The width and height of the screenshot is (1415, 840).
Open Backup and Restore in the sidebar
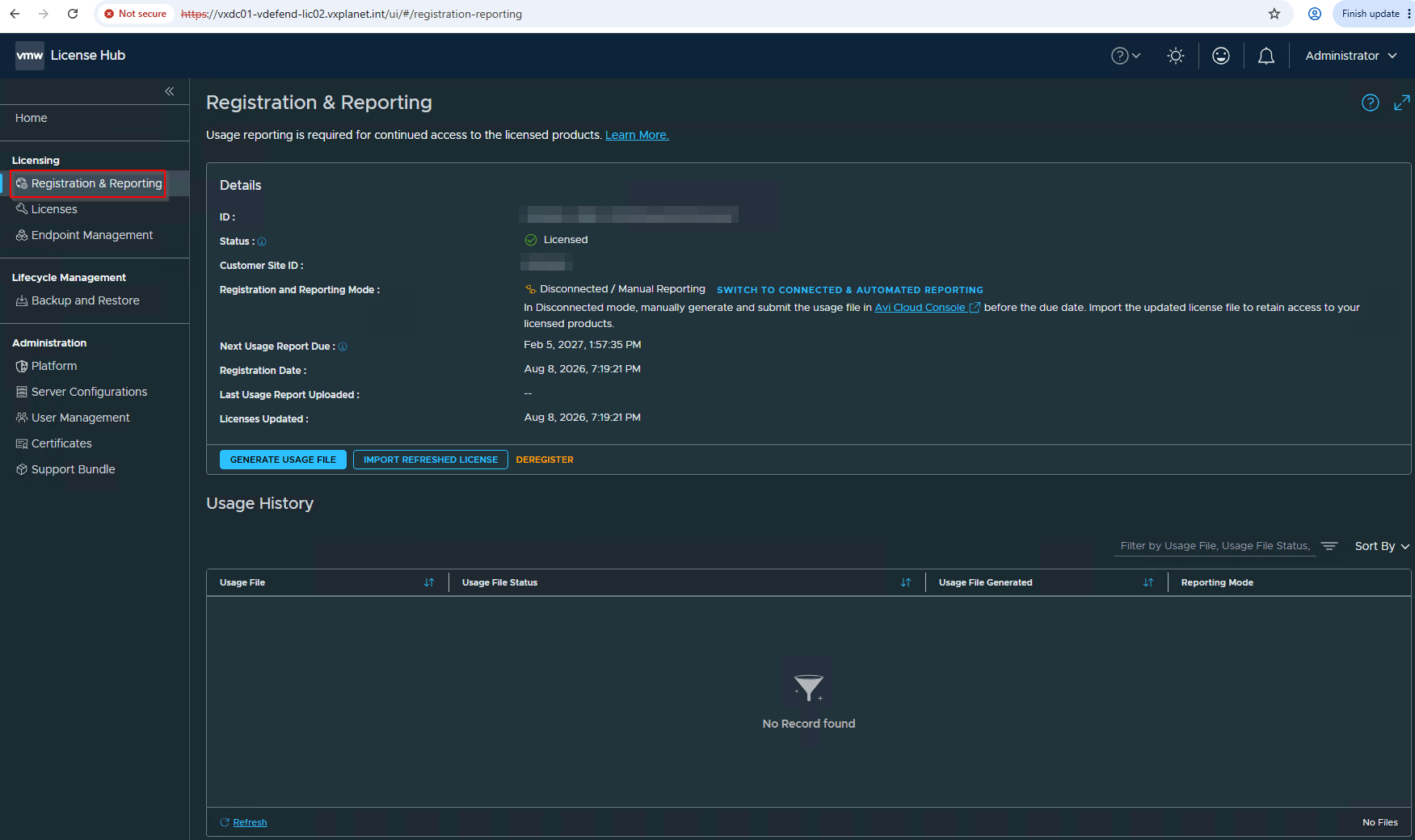click(x=78, y=300)
